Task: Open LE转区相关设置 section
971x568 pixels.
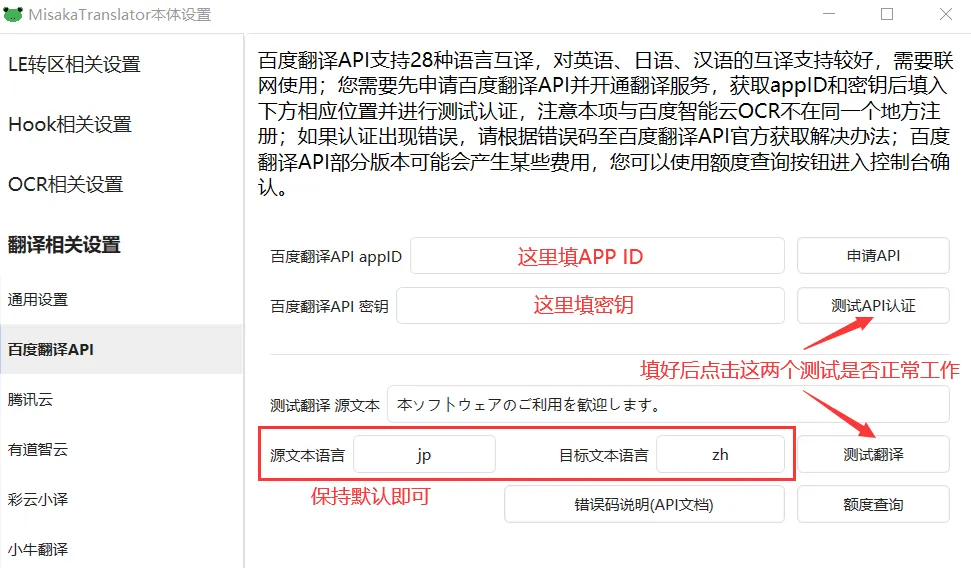Action: coord(74,65)
